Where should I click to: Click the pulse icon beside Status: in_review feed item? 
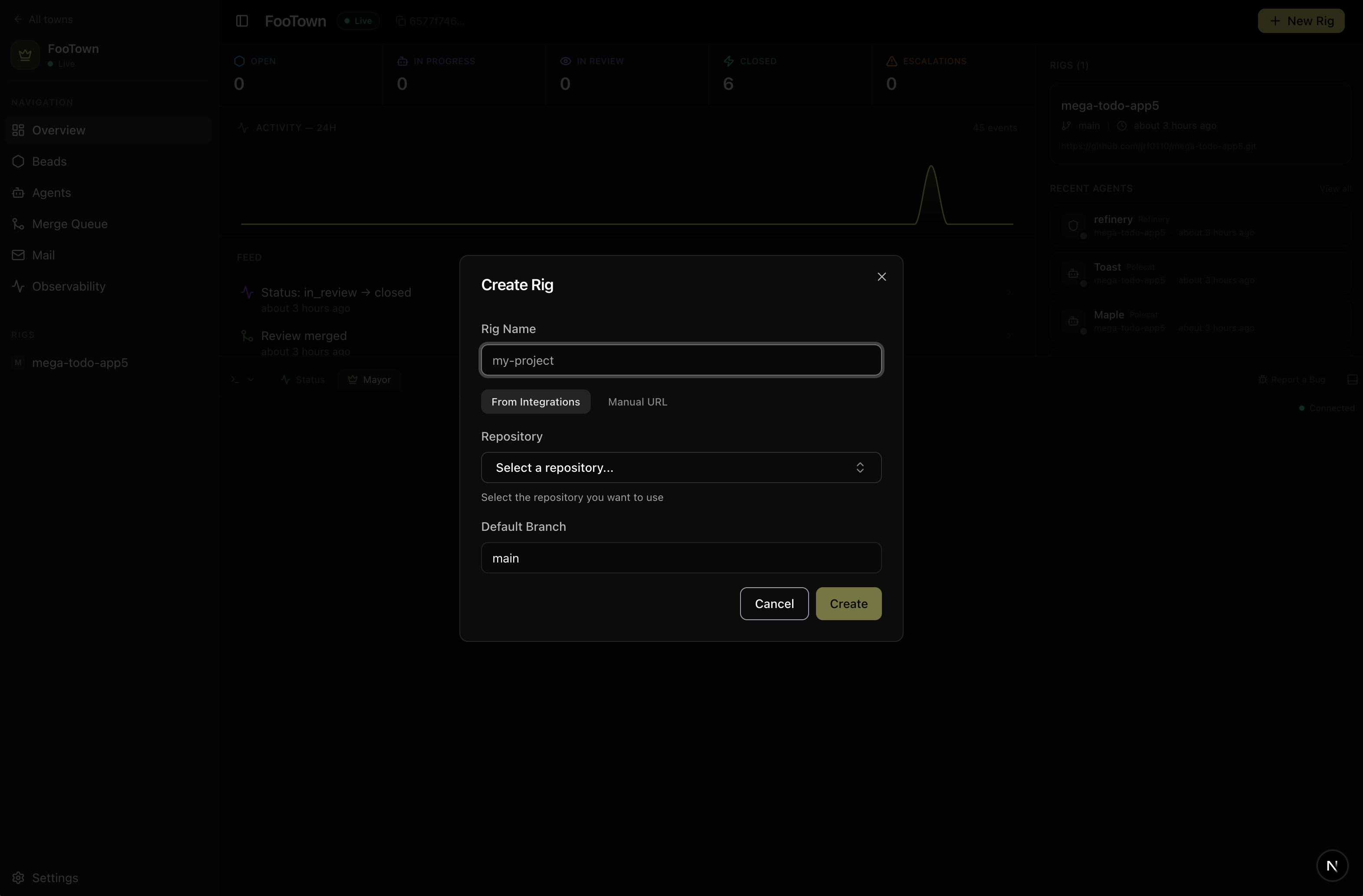pyautogui.click(x=247, y=293)
